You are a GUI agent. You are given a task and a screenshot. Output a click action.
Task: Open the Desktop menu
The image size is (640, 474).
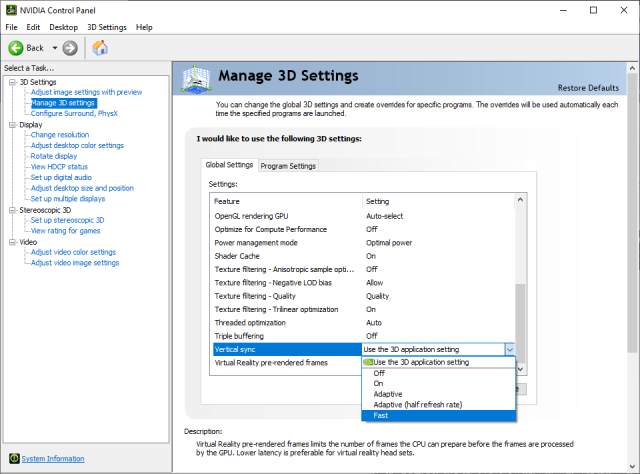coord(63,27)
